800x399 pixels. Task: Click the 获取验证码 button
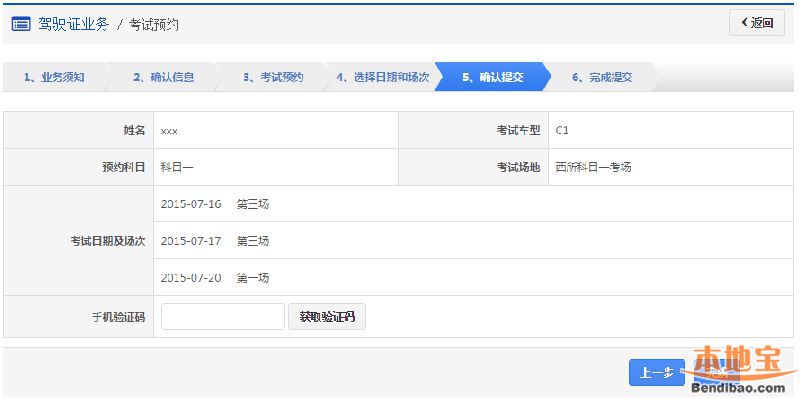point(327,317)
